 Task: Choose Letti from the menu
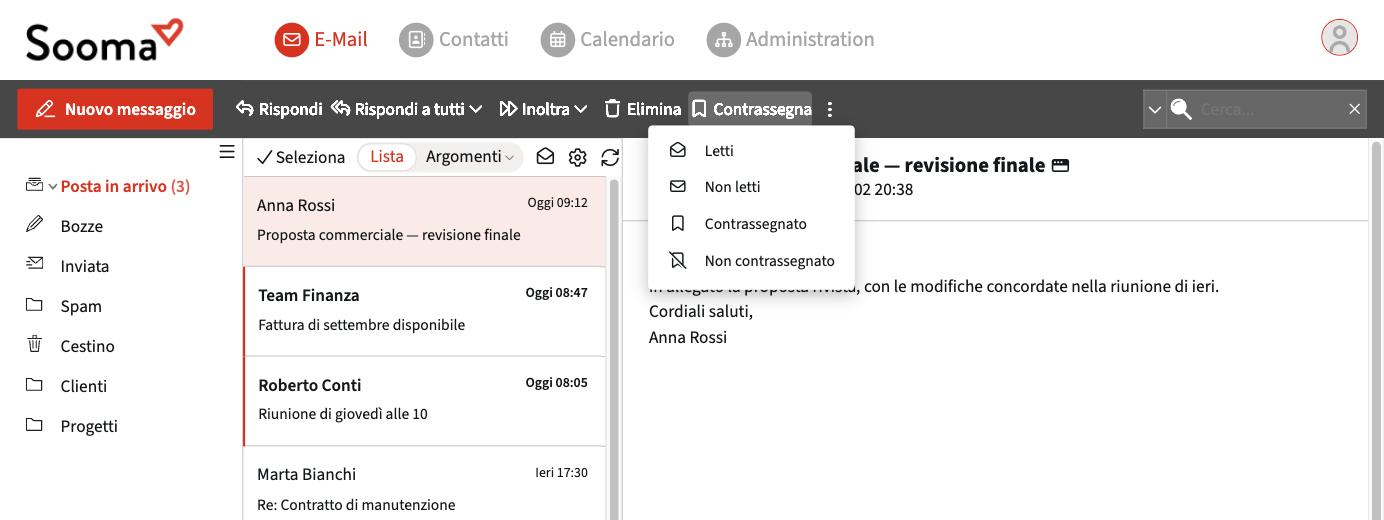point(751,150)
